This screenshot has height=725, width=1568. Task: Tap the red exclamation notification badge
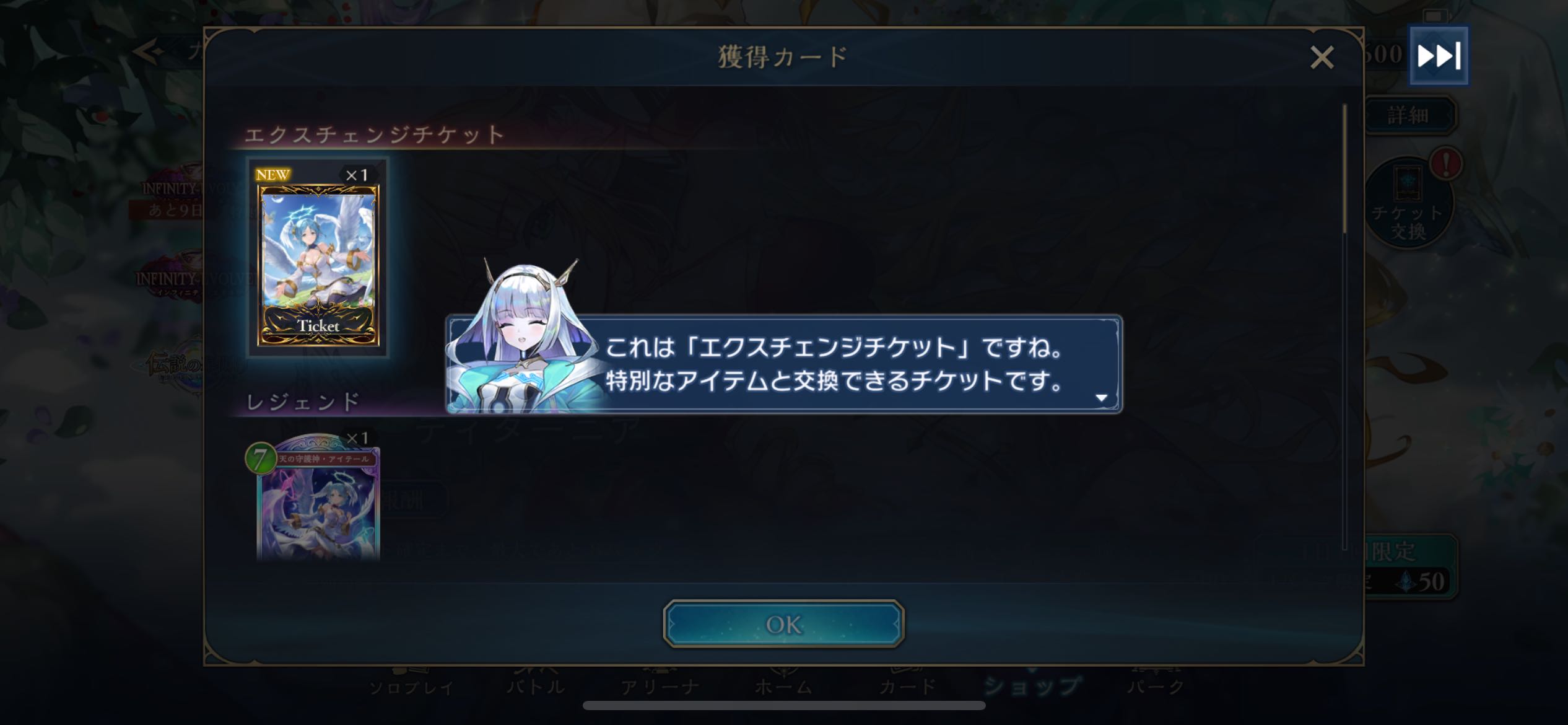[1446, 164]
